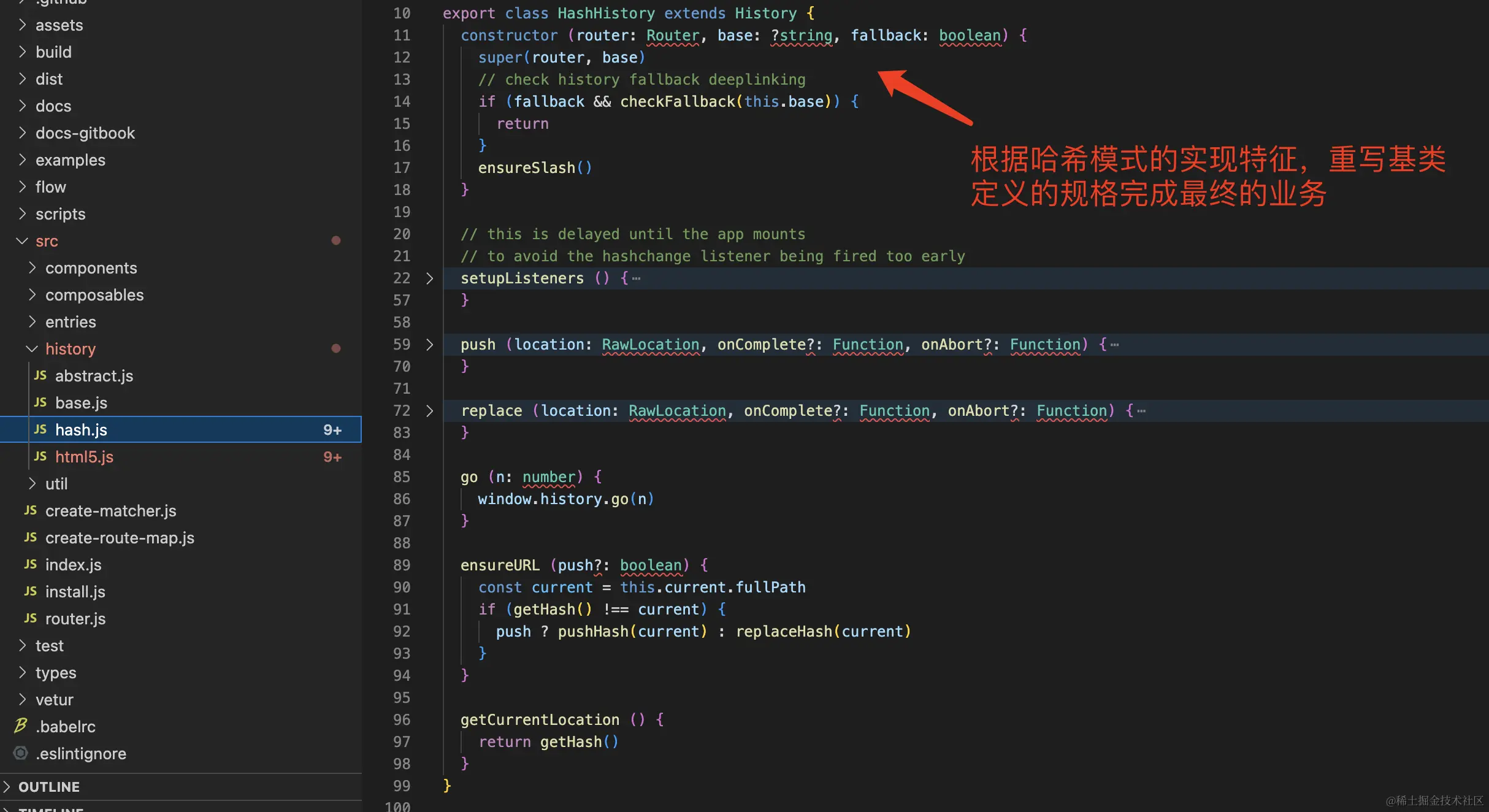Click the JS icon beside install.js

tap(31, 591)
